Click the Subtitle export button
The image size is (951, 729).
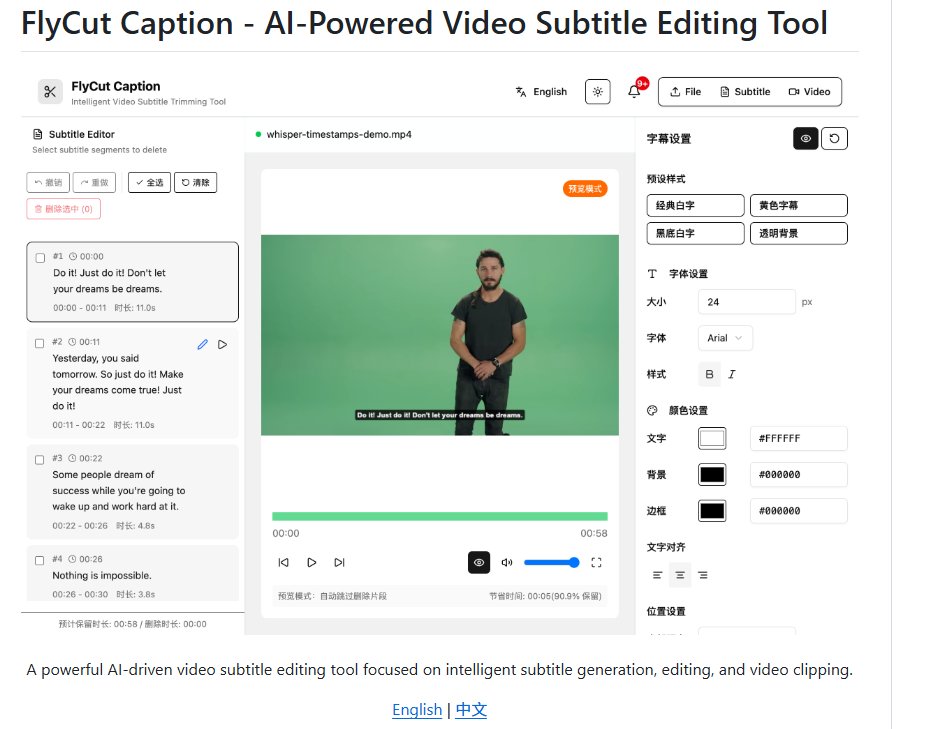745,92
